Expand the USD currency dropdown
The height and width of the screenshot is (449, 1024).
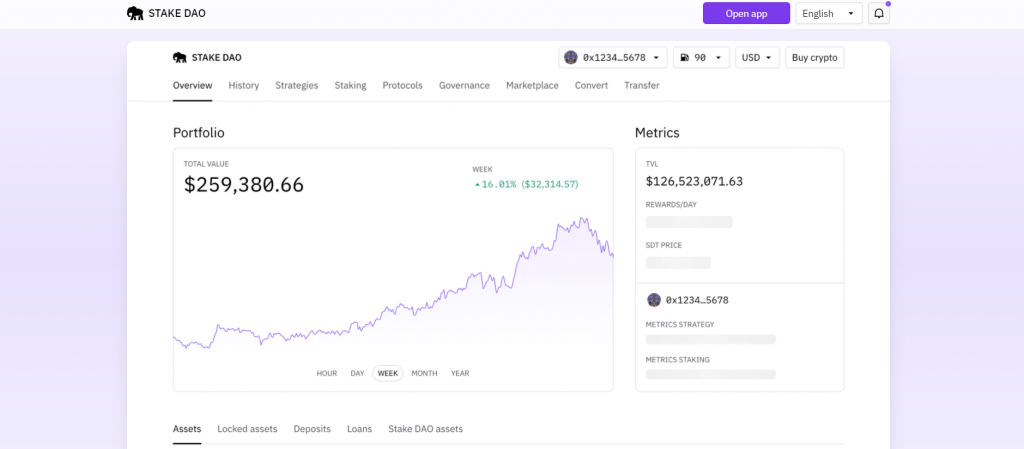758,57
